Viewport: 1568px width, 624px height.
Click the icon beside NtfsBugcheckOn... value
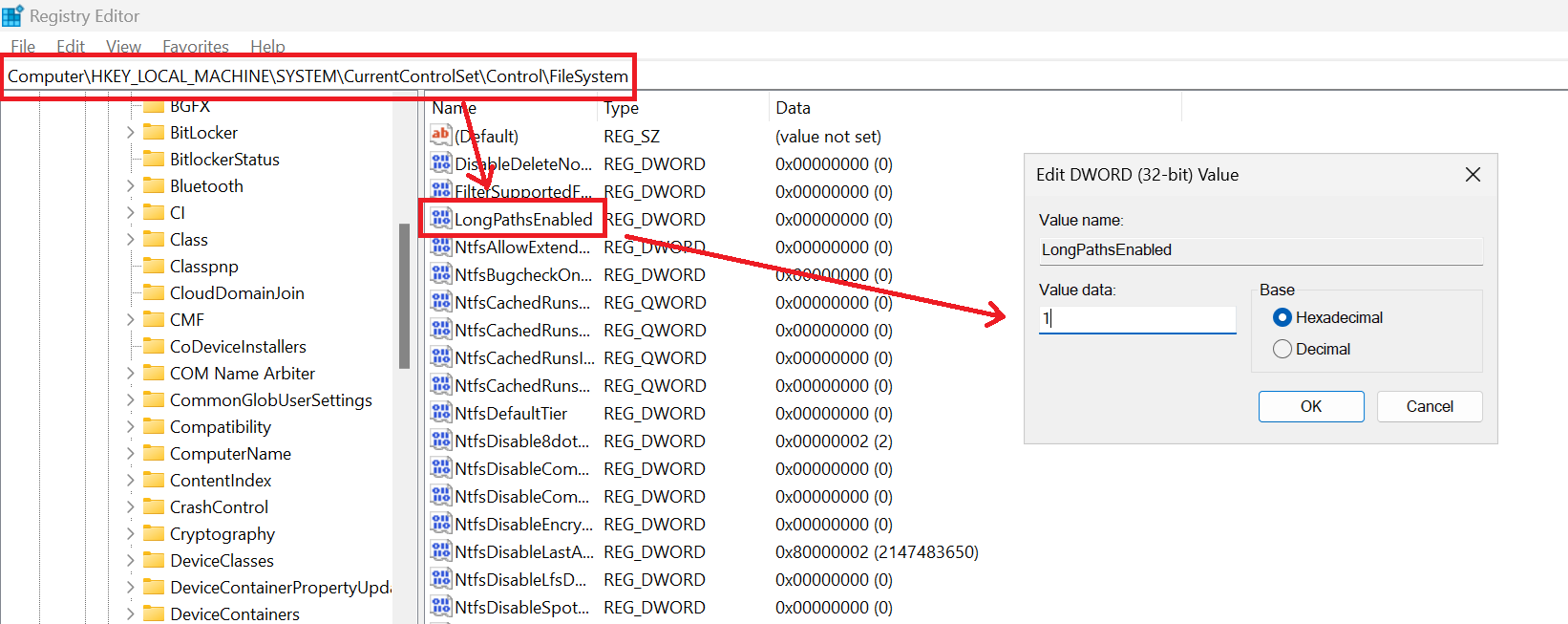click(x=440, y=274)
